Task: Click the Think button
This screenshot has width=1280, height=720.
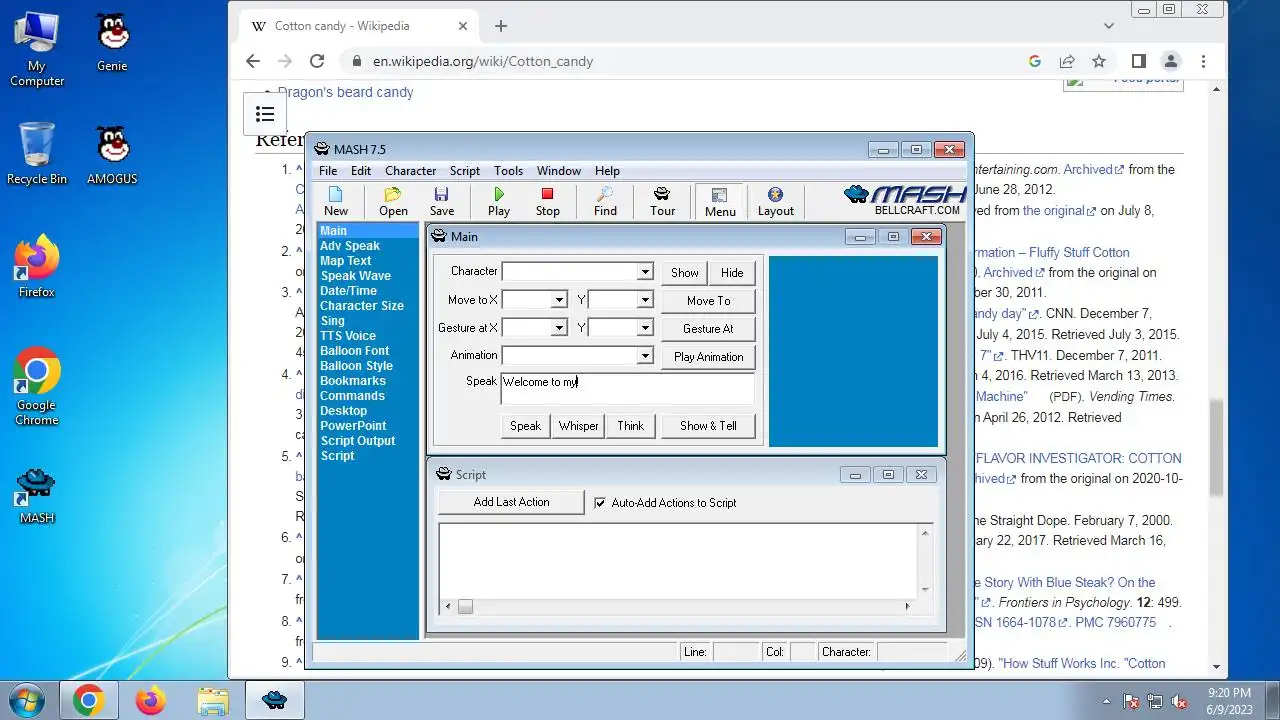Action: (x=630, y=426)
